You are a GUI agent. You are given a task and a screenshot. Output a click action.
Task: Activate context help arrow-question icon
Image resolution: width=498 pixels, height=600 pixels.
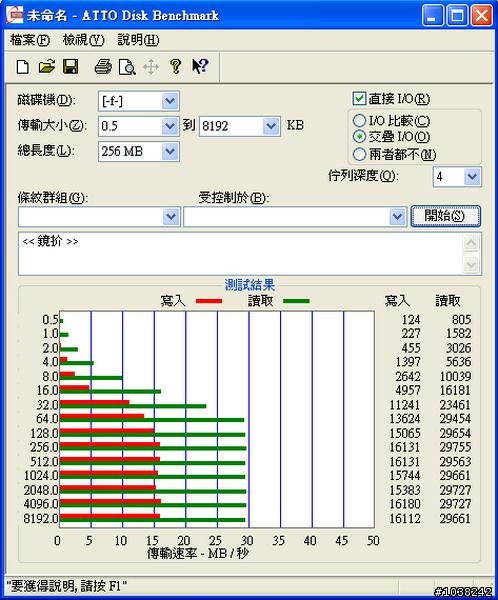click(x=200, y=66)
